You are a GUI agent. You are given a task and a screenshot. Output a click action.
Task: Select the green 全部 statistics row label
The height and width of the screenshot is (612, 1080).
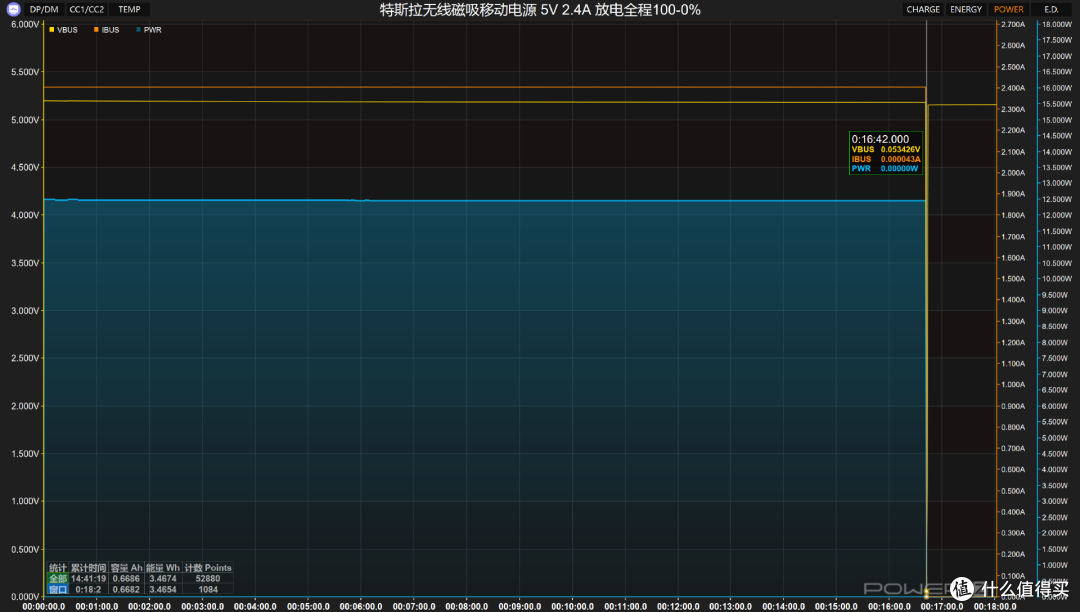click(x=58, y=579)
